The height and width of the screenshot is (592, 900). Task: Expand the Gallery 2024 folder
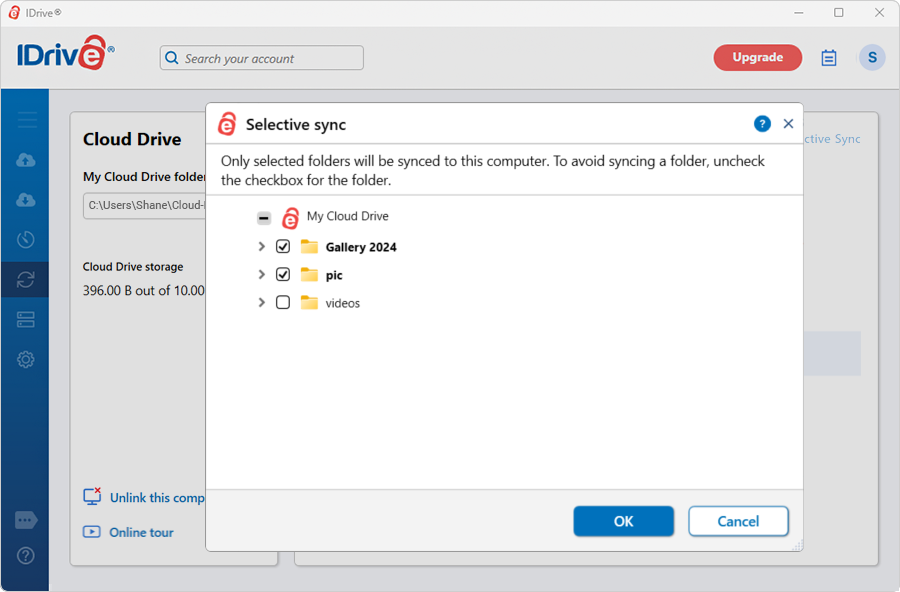(262, 246)
